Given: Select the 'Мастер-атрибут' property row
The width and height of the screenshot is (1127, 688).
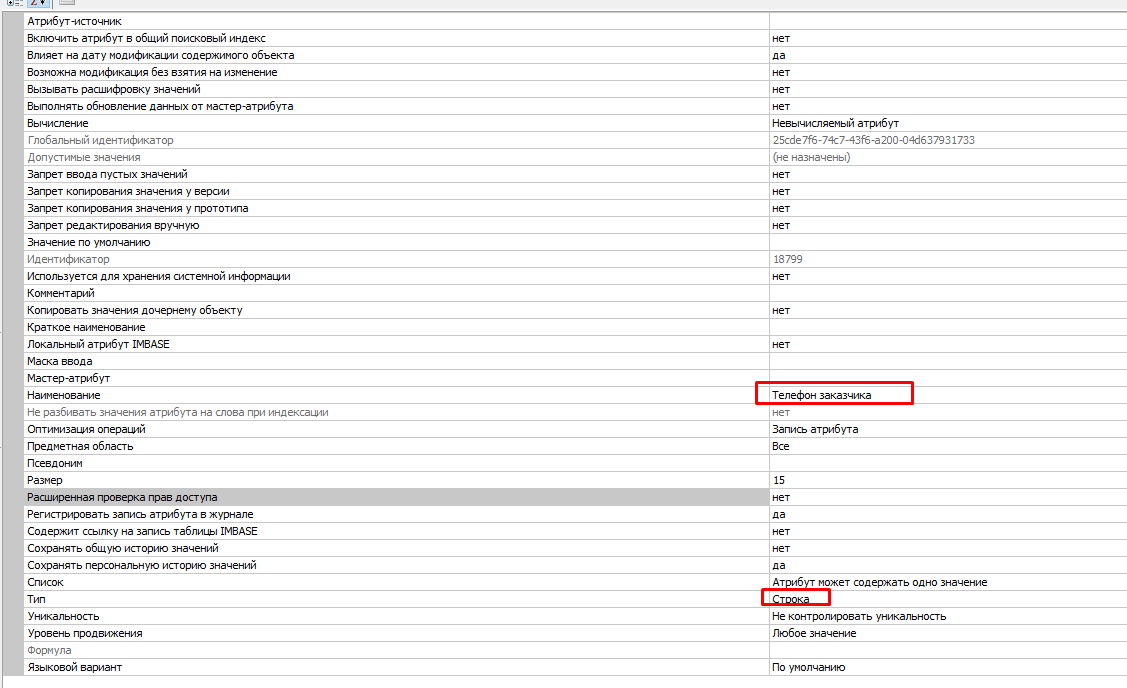Looking at the screenshot, I should point(575,379).
